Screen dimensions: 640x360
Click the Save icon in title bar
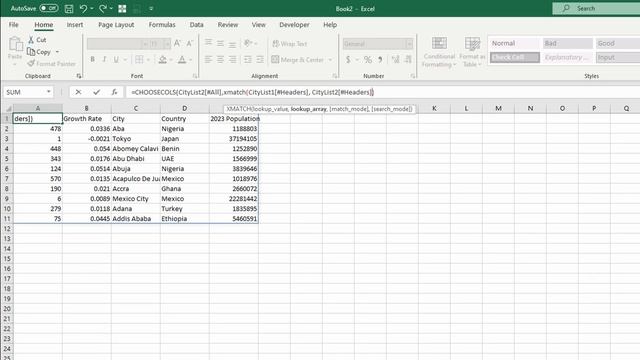[69, 8]
